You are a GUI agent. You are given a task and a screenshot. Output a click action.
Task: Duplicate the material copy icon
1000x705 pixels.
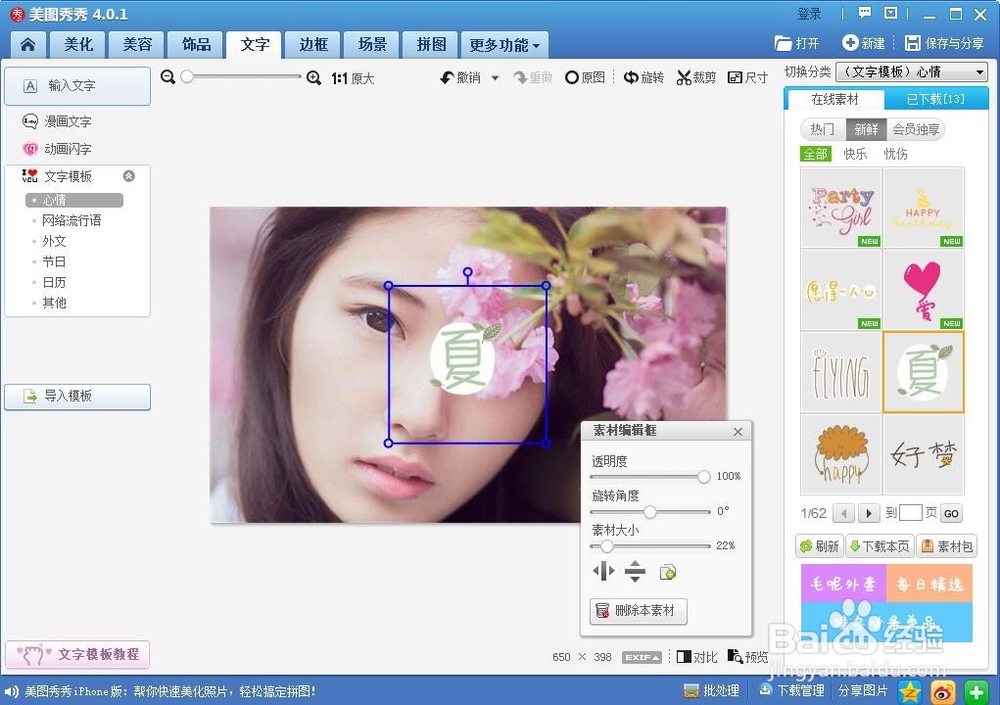point(668,572)
